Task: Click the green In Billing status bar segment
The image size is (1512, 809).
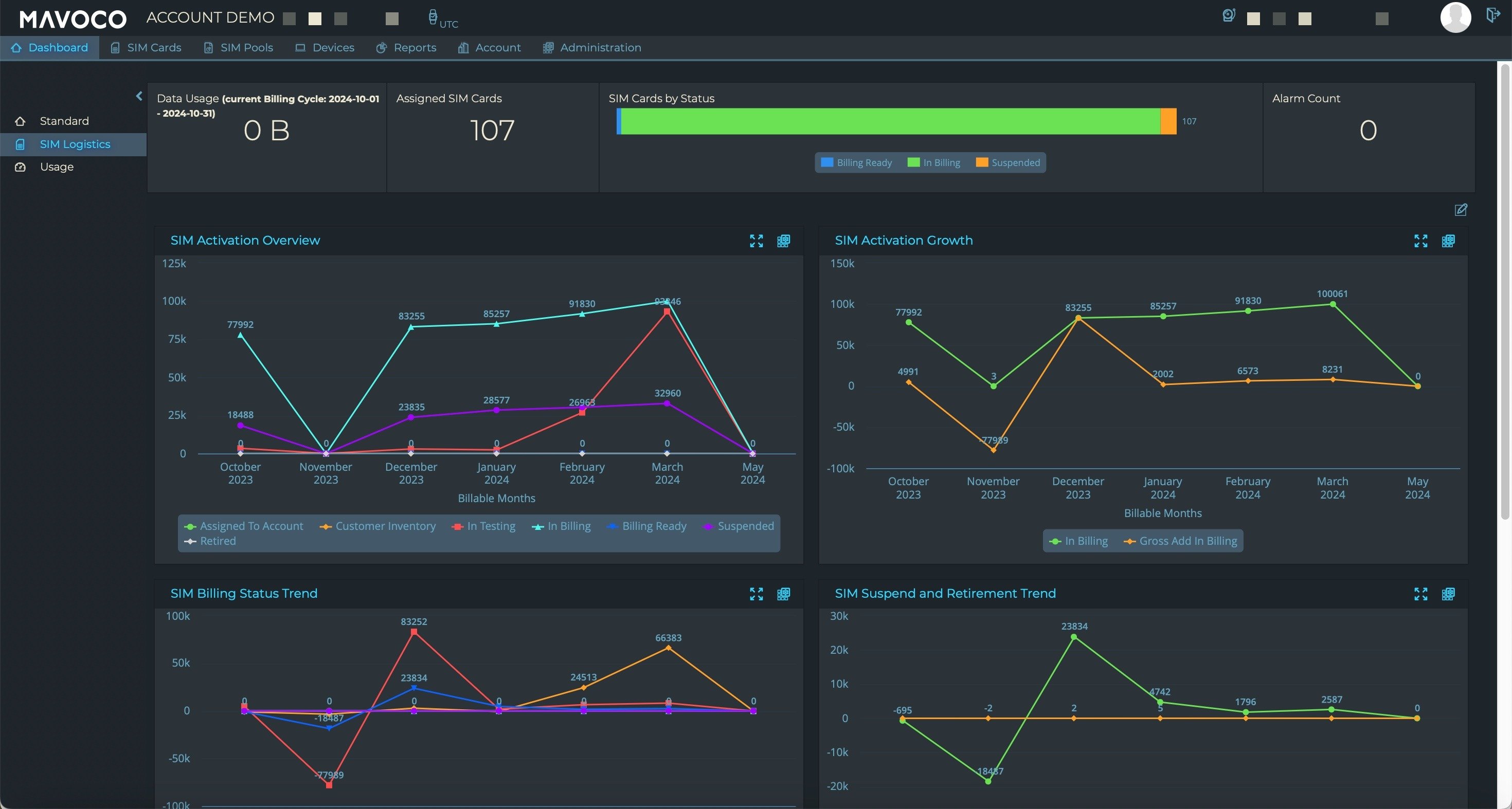Action: click(x=890, y=121)
